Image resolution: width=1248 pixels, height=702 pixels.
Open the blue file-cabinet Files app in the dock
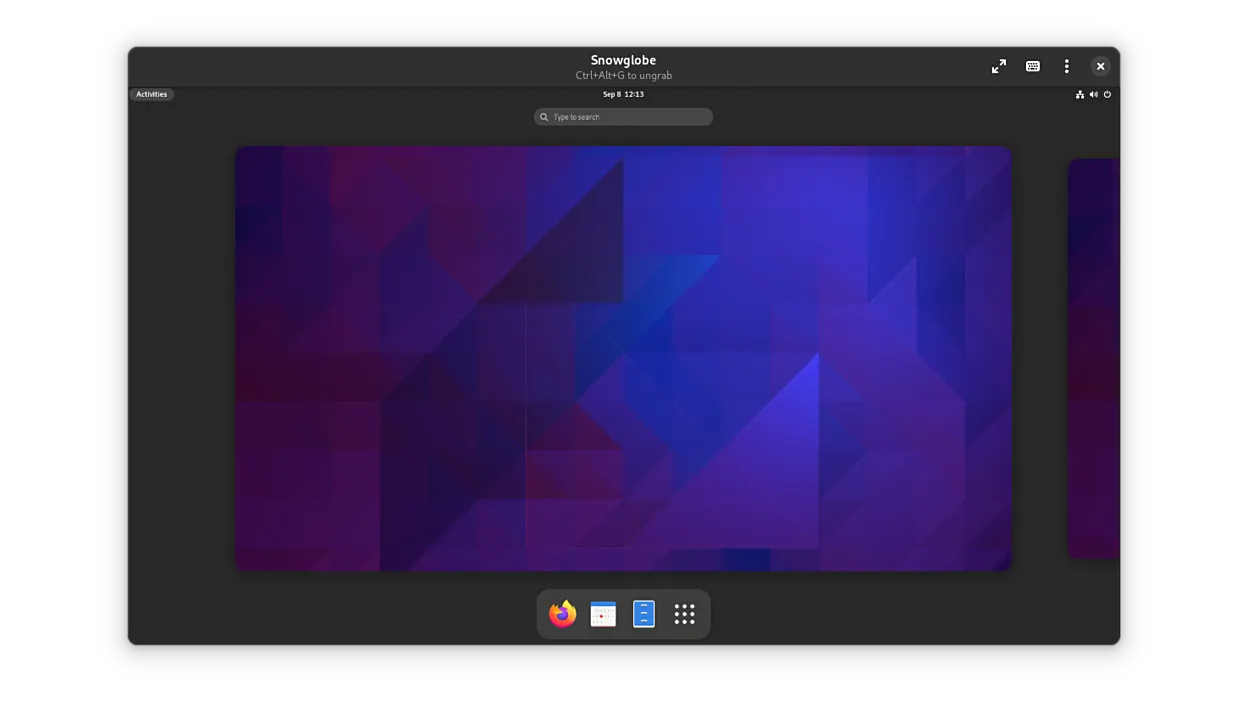pos(644,614)
